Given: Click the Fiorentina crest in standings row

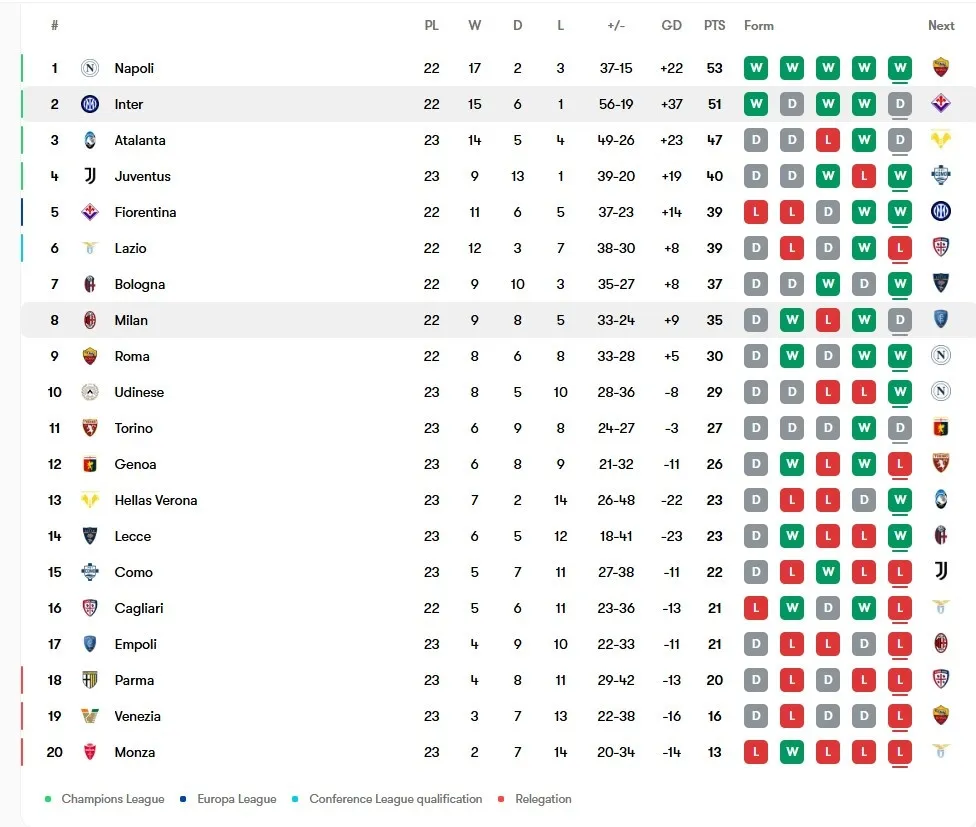Looking at the screenshot, I should point(90,212).
